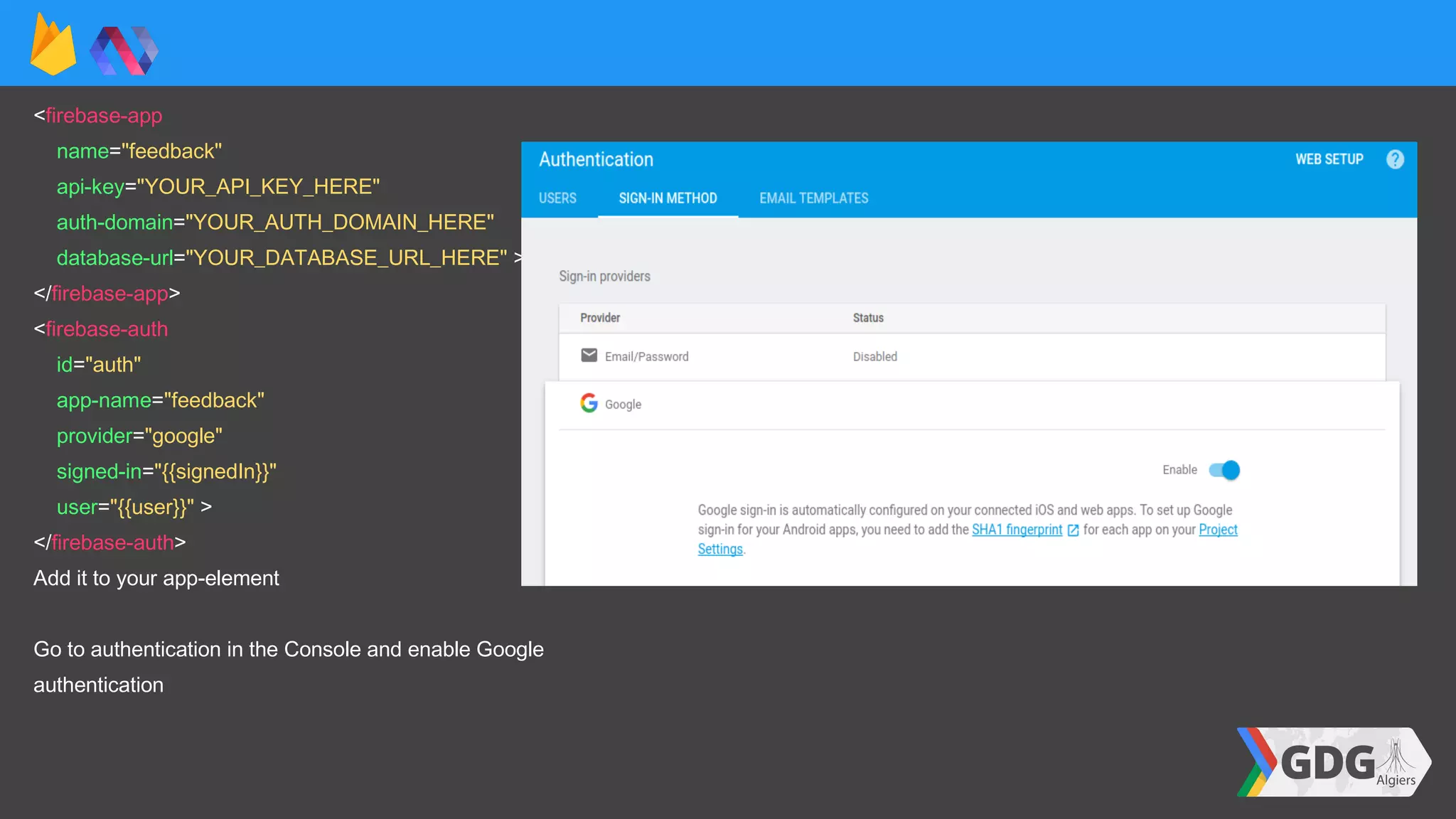Click the app-name="feedback" code line

click(x=160, y=400)
